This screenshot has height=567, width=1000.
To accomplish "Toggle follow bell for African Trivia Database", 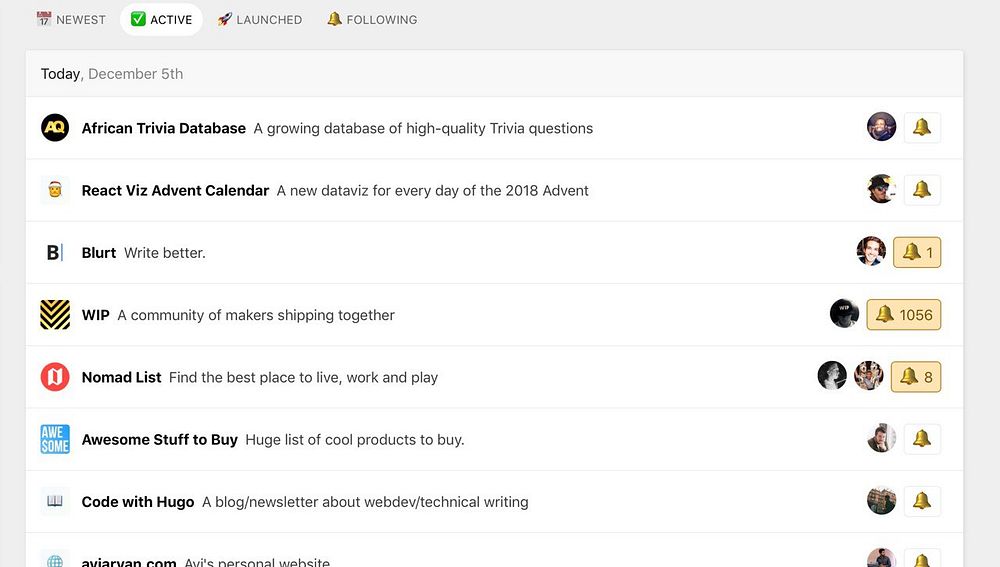I will pos(922,128).
